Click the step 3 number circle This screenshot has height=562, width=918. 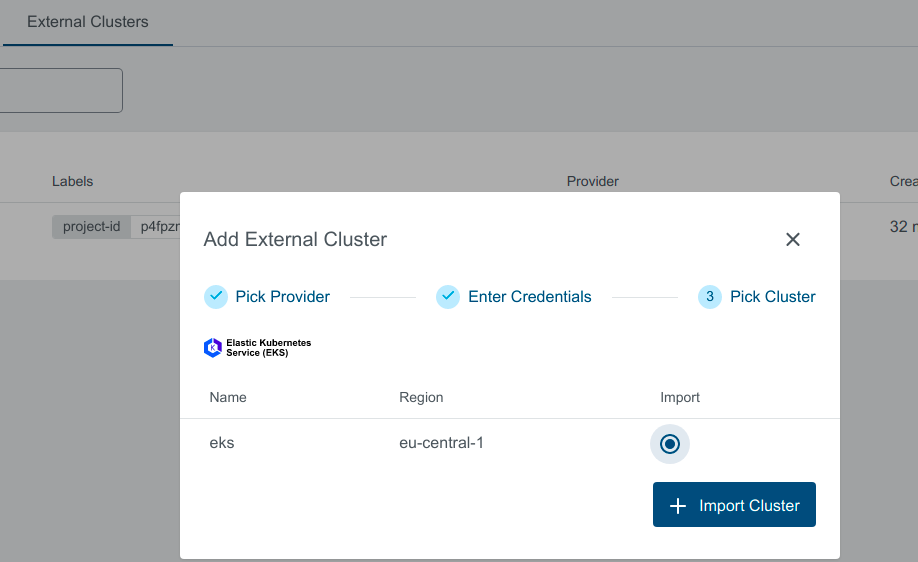710,297
